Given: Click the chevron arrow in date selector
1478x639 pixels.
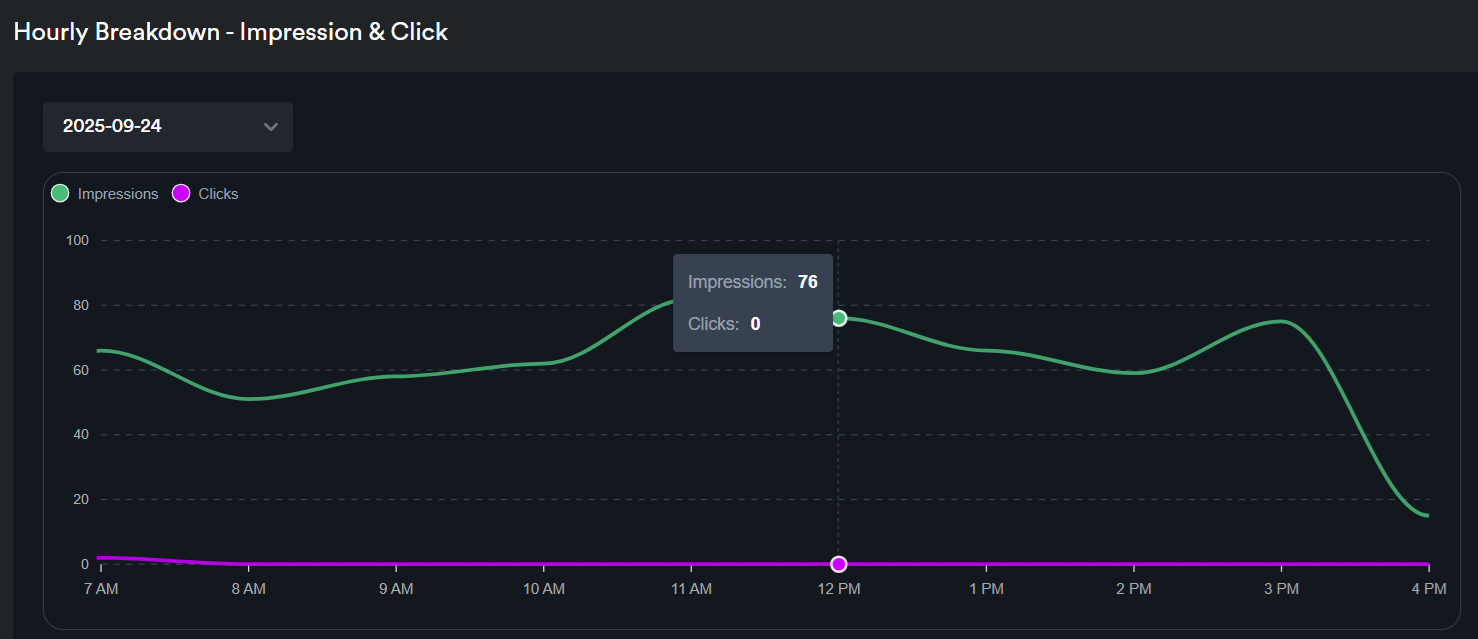Looking at the screenshot, I should [x=270, y=127].
